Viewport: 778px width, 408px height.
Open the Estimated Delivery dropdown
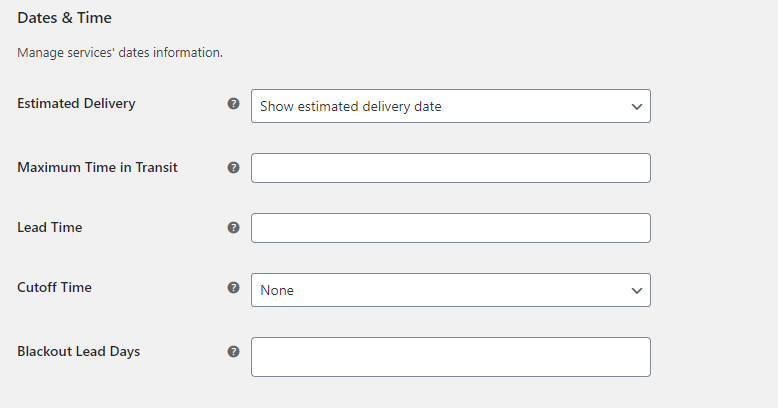tap(451, 106)
